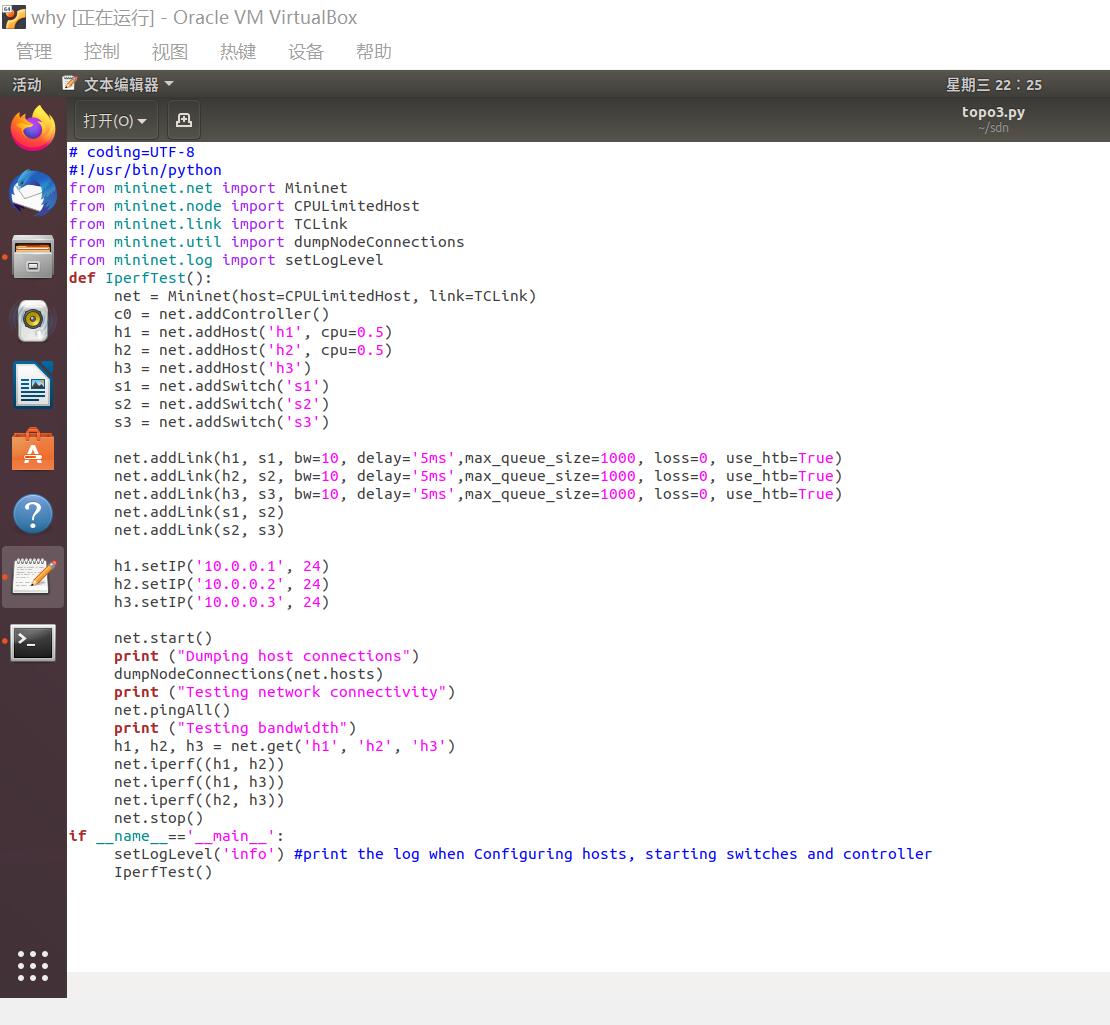Click final 'IperfTest()' call line
This screenshot has width=1110, height=1025.
click(x=163, y=872)
